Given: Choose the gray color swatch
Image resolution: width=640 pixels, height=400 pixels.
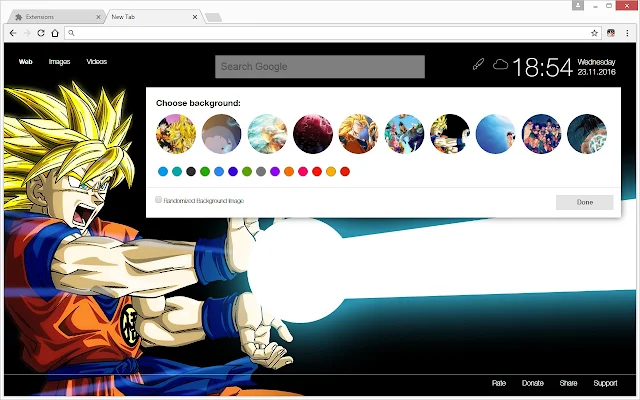Looking at the screenshot, I should [x=261, y=171].
